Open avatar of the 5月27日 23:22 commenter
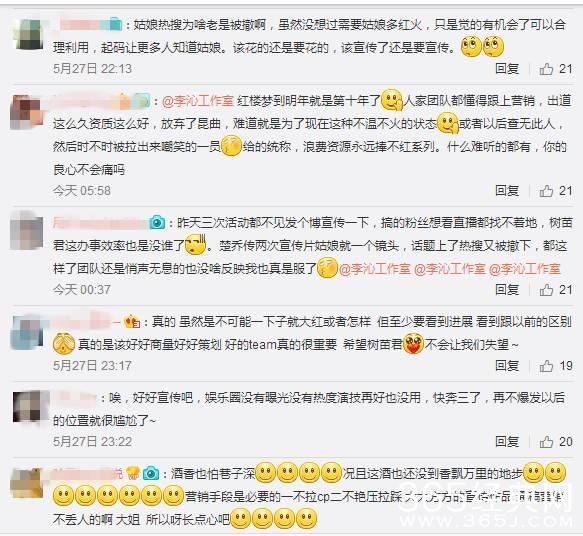This screenshot has height=536, width=583. pyautogui.click(x=29, y=406)
